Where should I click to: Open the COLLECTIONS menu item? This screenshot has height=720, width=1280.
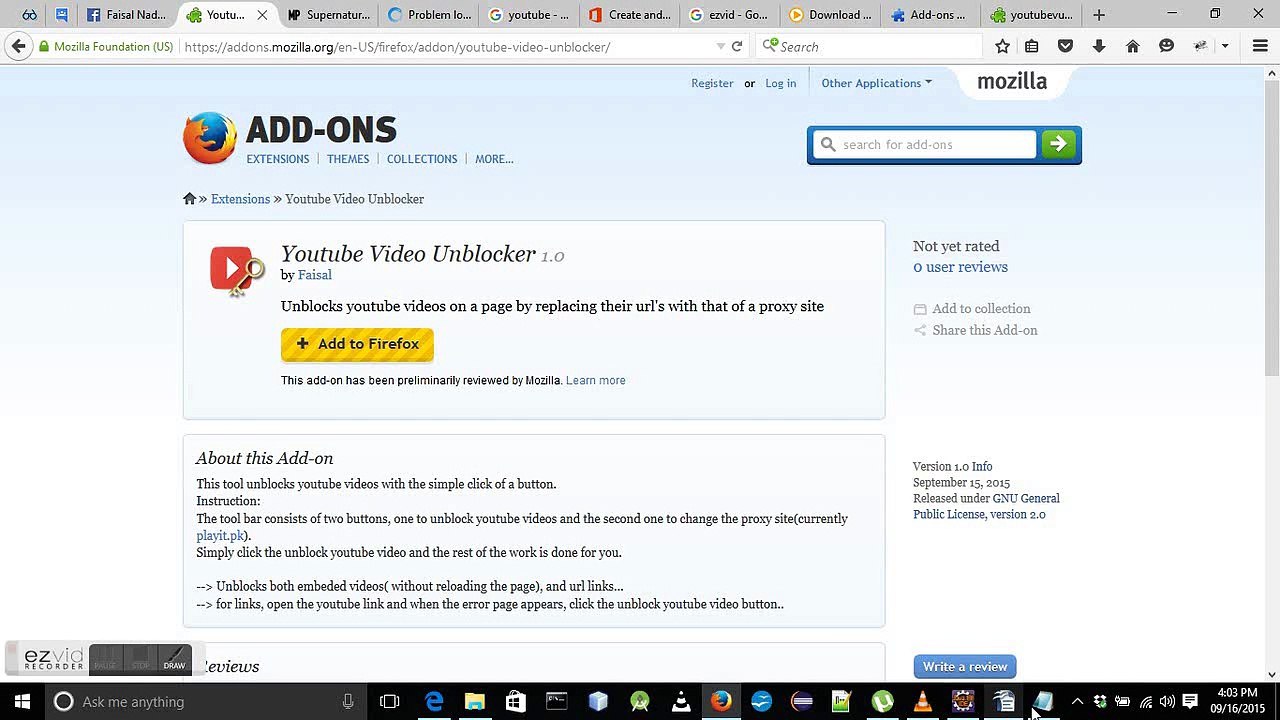(422, 159)
